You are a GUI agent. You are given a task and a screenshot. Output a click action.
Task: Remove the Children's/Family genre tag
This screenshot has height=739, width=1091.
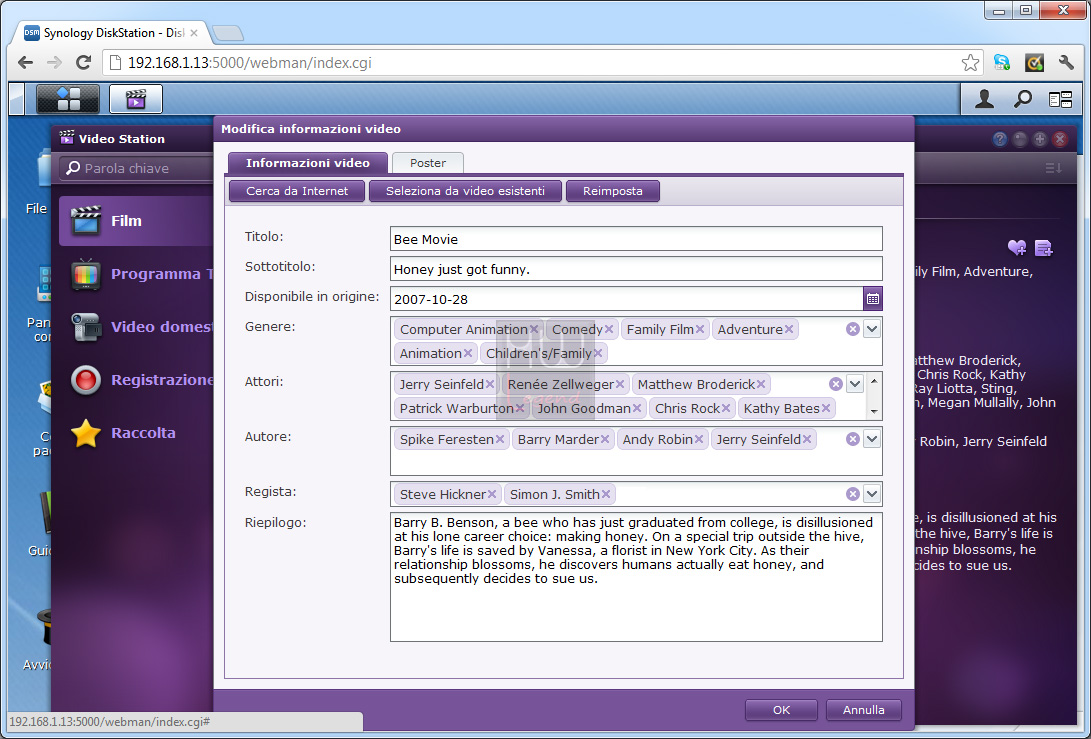tap(598, 353)
